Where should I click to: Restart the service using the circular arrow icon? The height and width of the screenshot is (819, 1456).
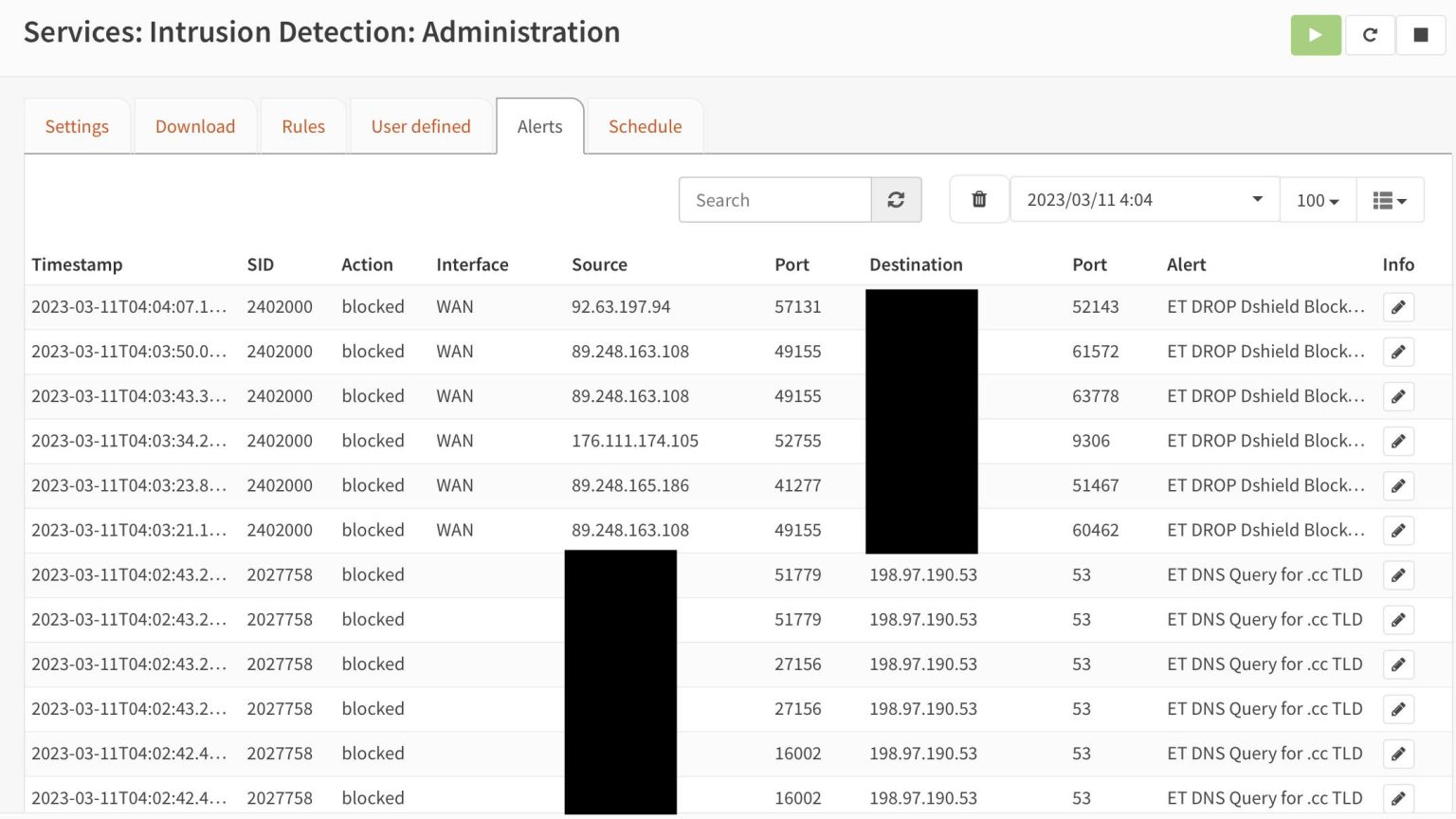click(1370, 34)
